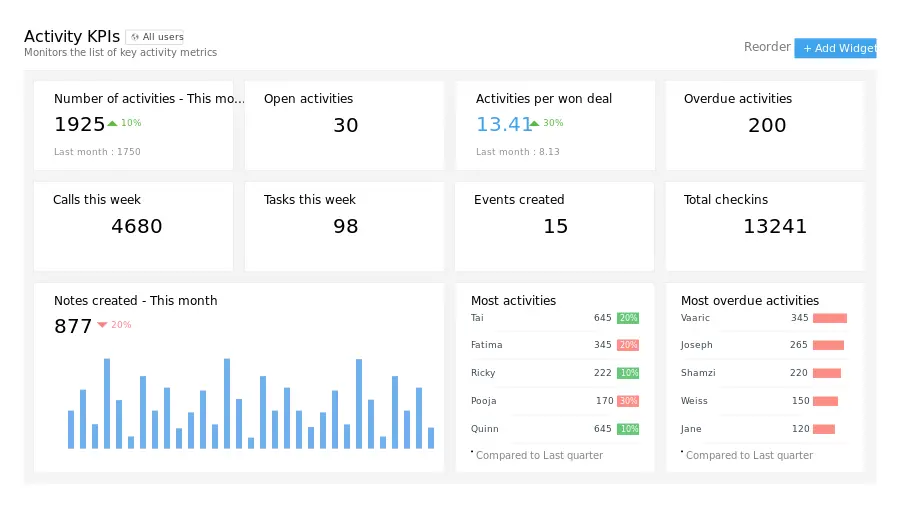This screenshot has height=510, width=900.
Task: Click Pooja's red 30% badge
Action: [628, 401]
